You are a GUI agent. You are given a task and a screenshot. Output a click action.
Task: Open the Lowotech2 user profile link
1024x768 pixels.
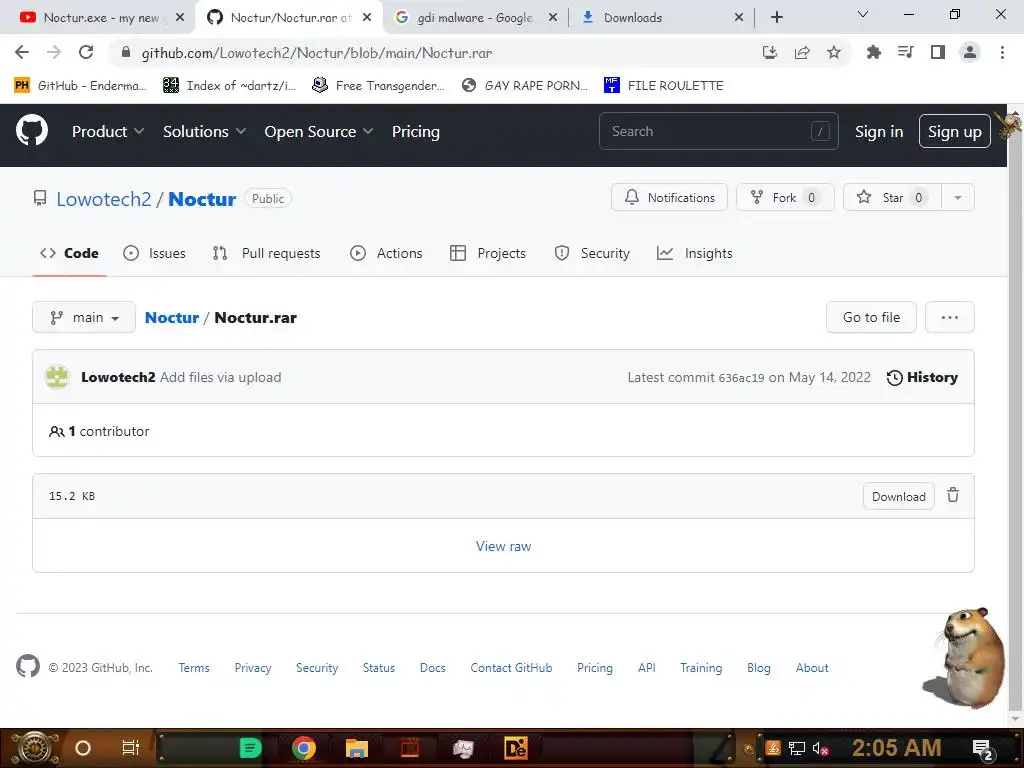pyautogui.click(x=104, y=199)
